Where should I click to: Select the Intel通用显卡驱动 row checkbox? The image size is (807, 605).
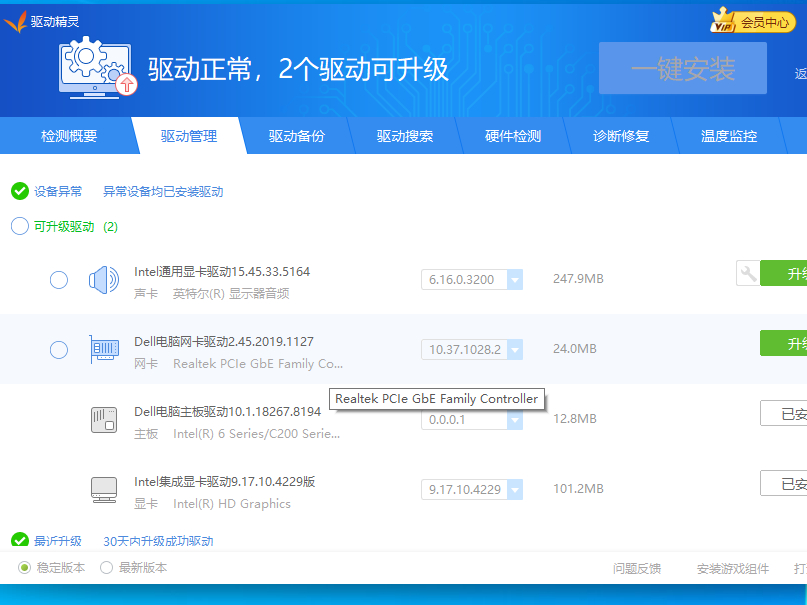(x=59, y=280)
